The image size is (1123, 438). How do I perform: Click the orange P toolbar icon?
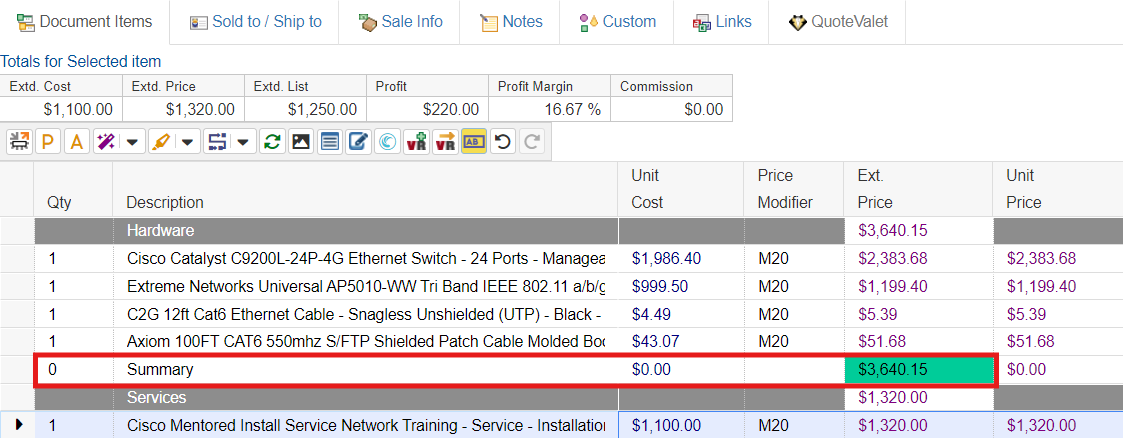47,142
